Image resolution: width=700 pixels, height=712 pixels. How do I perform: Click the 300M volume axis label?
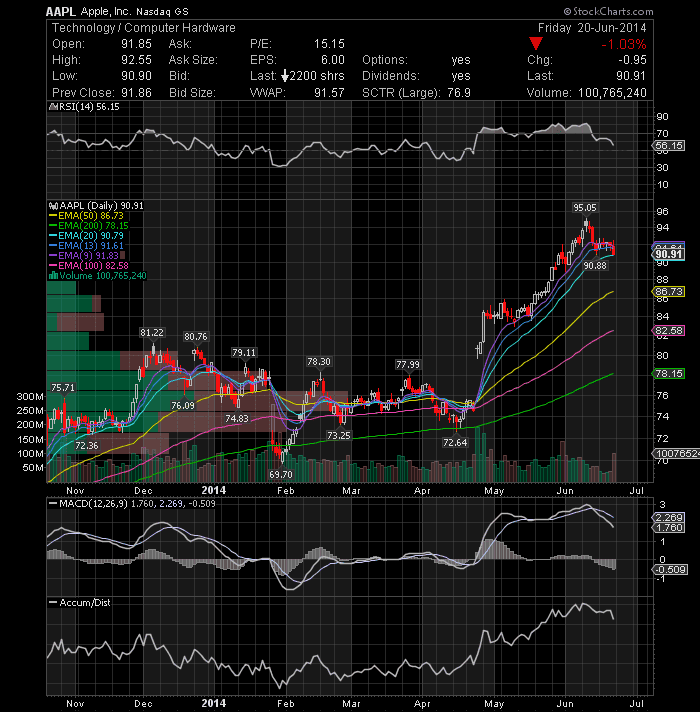coord(30,396)
